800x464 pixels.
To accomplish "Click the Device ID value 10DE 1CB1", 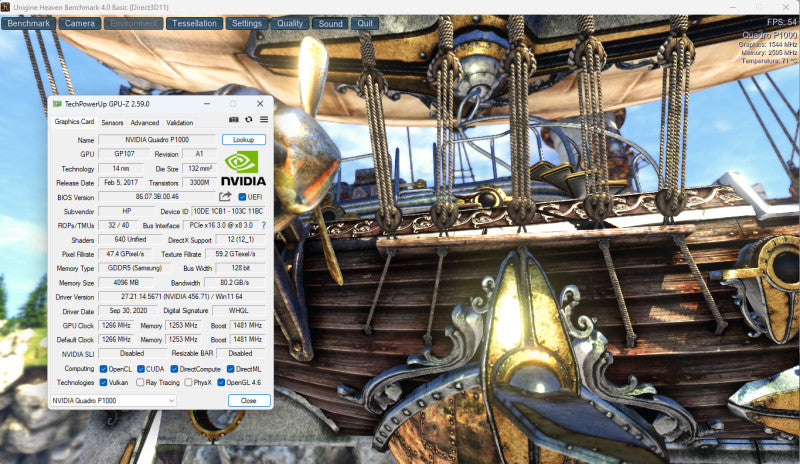I will coord(228,211).
